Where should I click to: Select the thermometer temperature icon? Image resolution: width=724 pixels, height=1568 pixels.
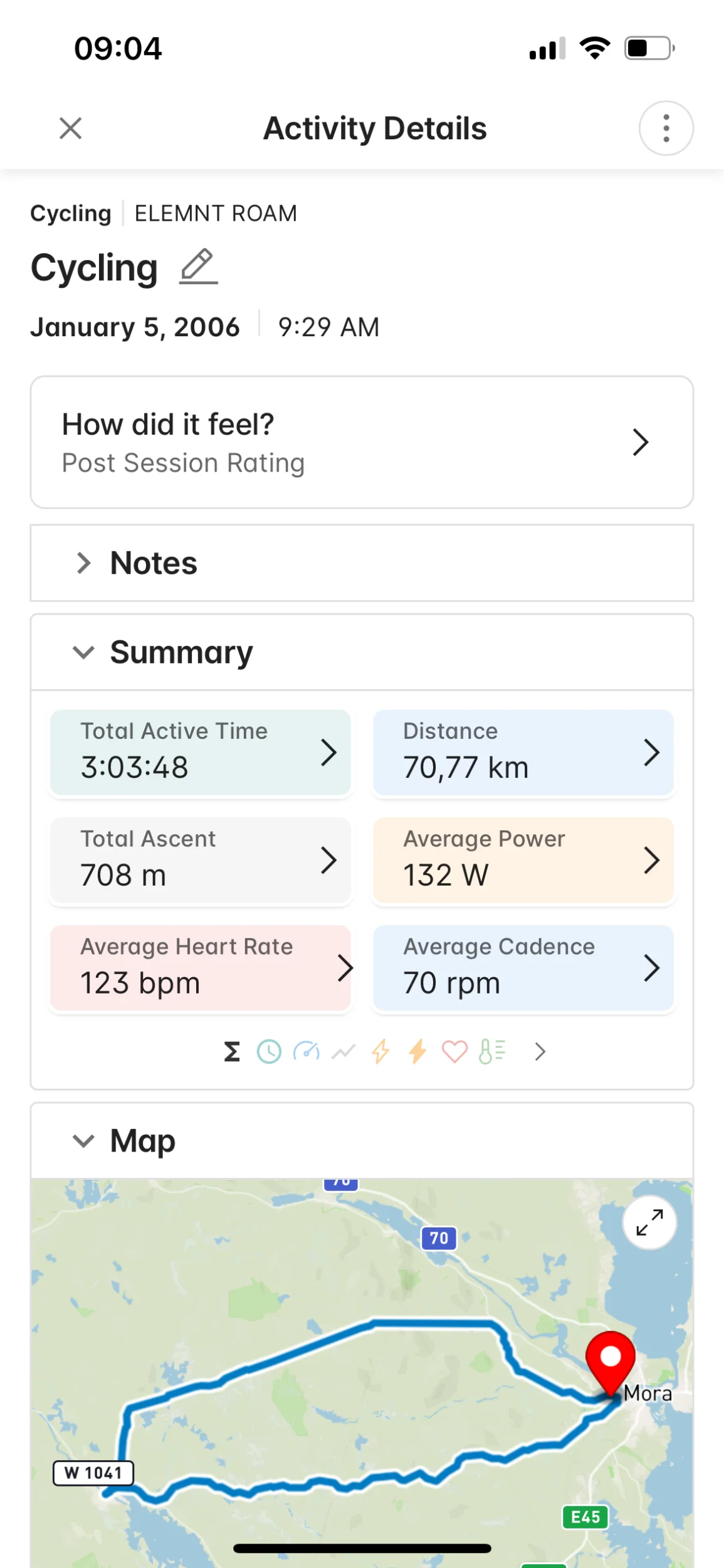point(491,1052)
